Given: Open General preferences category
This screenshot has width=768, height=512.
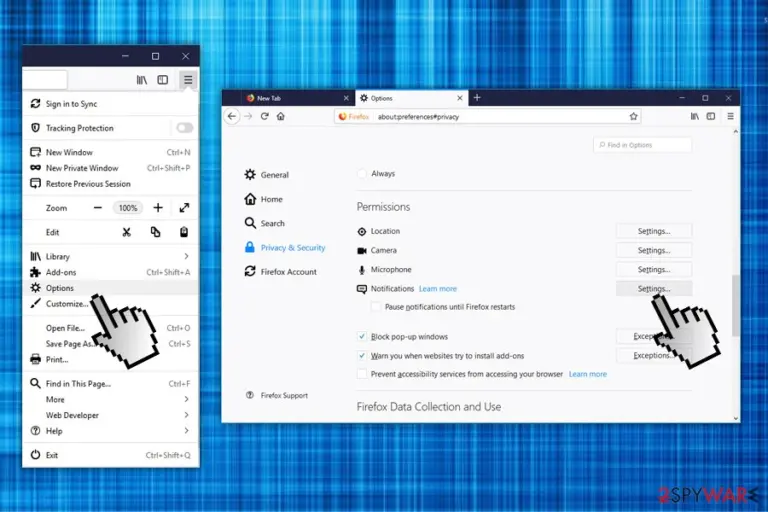Looking at the screenshot, I should coord(266,175).
